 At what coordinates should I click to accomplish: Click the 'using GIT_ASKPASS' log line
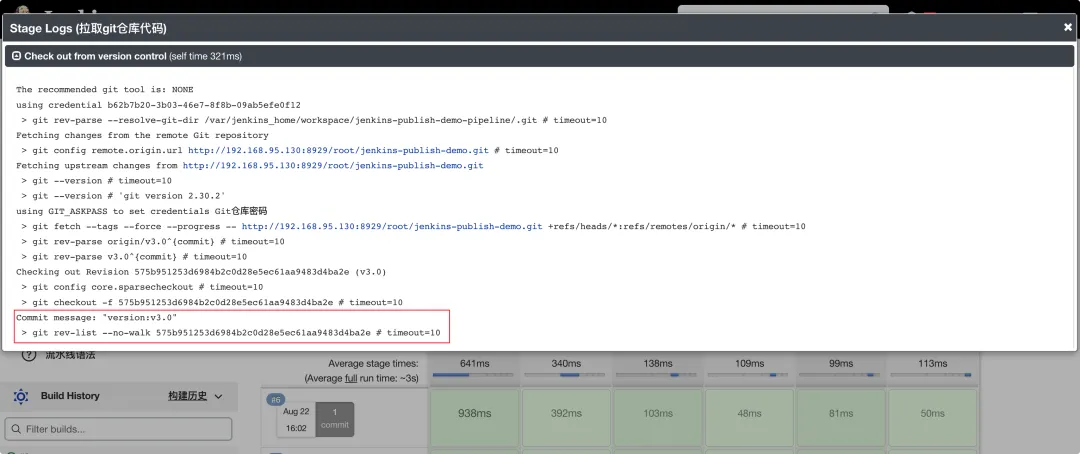click(x=141, y=211)
